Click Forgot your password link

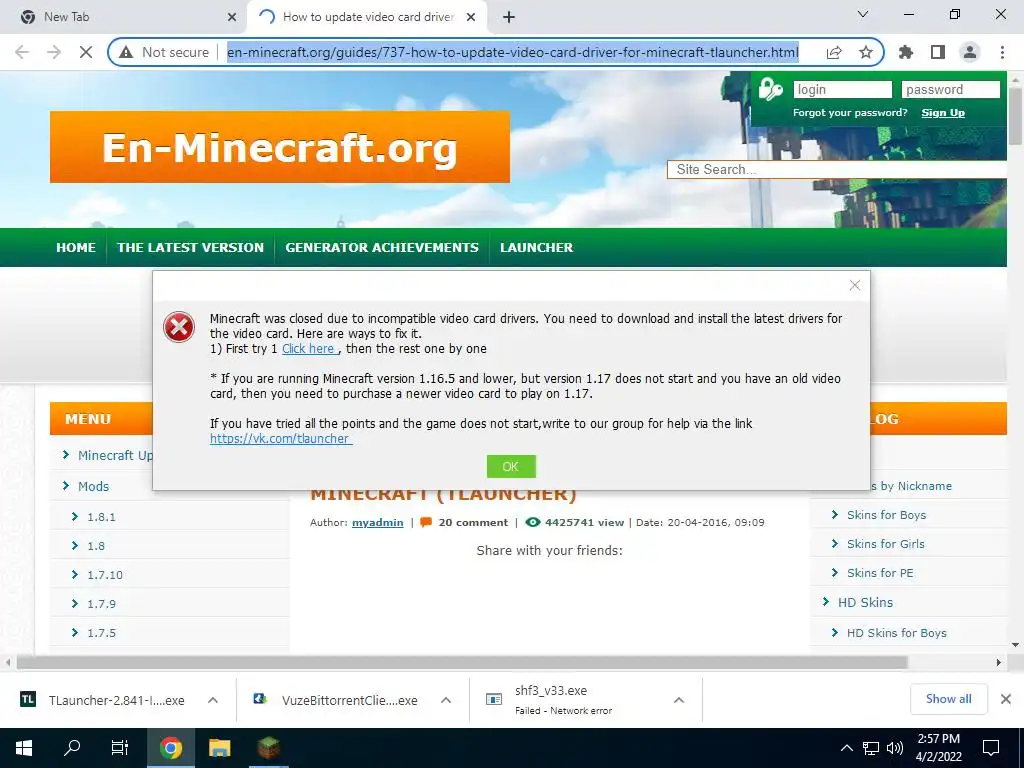click(850, 112)
